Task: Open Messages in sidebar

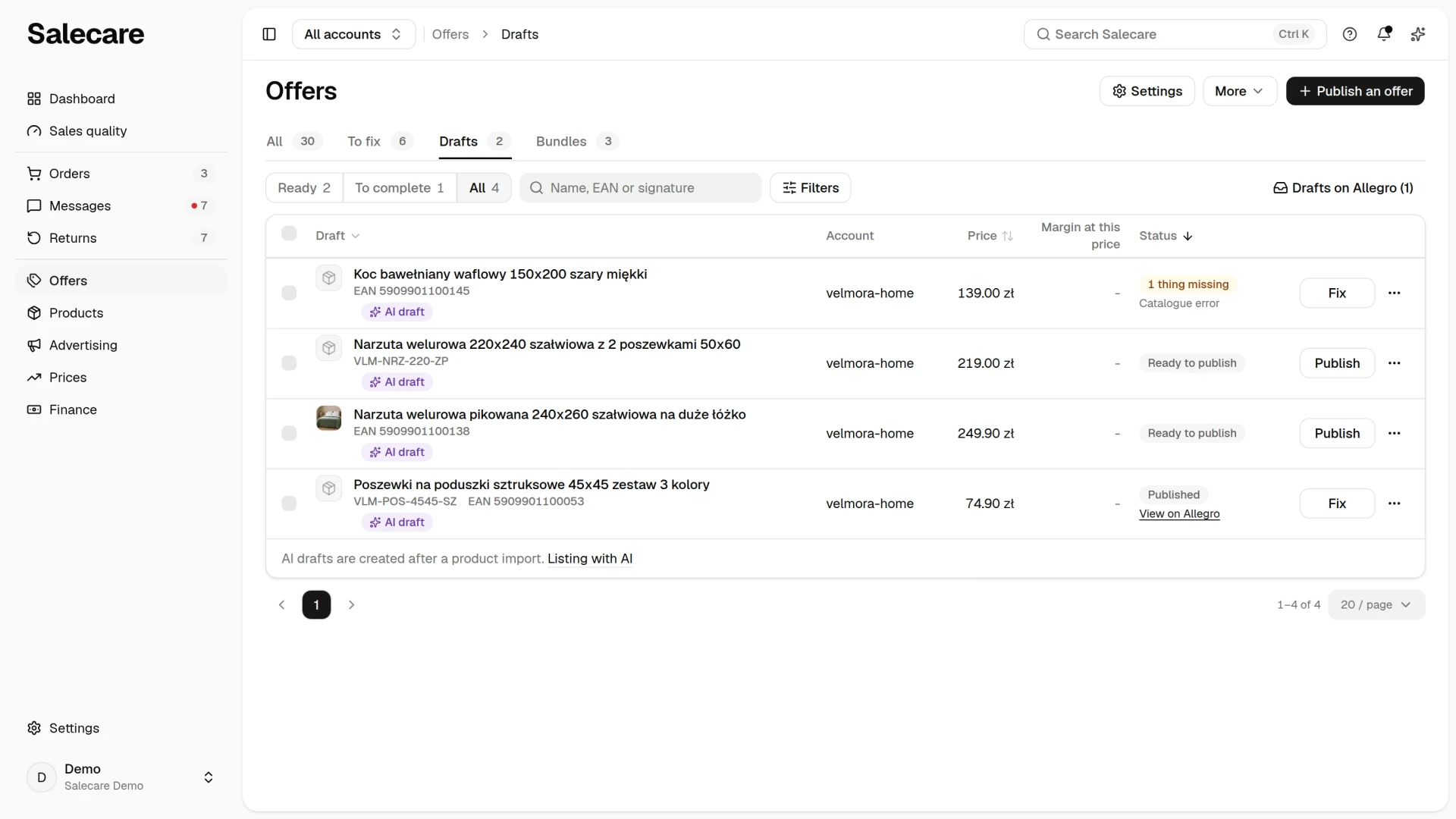Action: pos(121,206)
